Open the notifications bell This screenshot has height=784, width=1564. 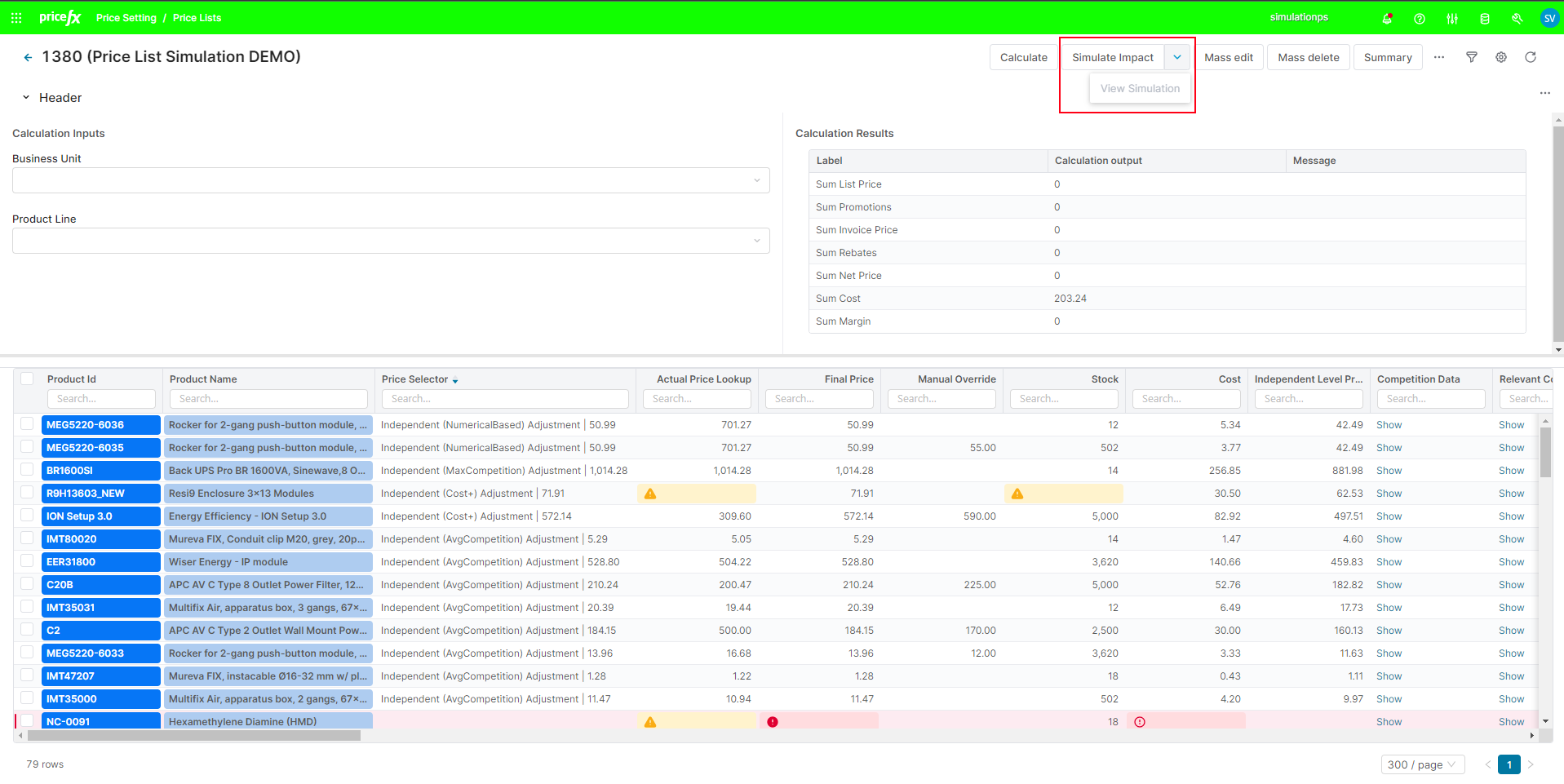(1387, 18)
